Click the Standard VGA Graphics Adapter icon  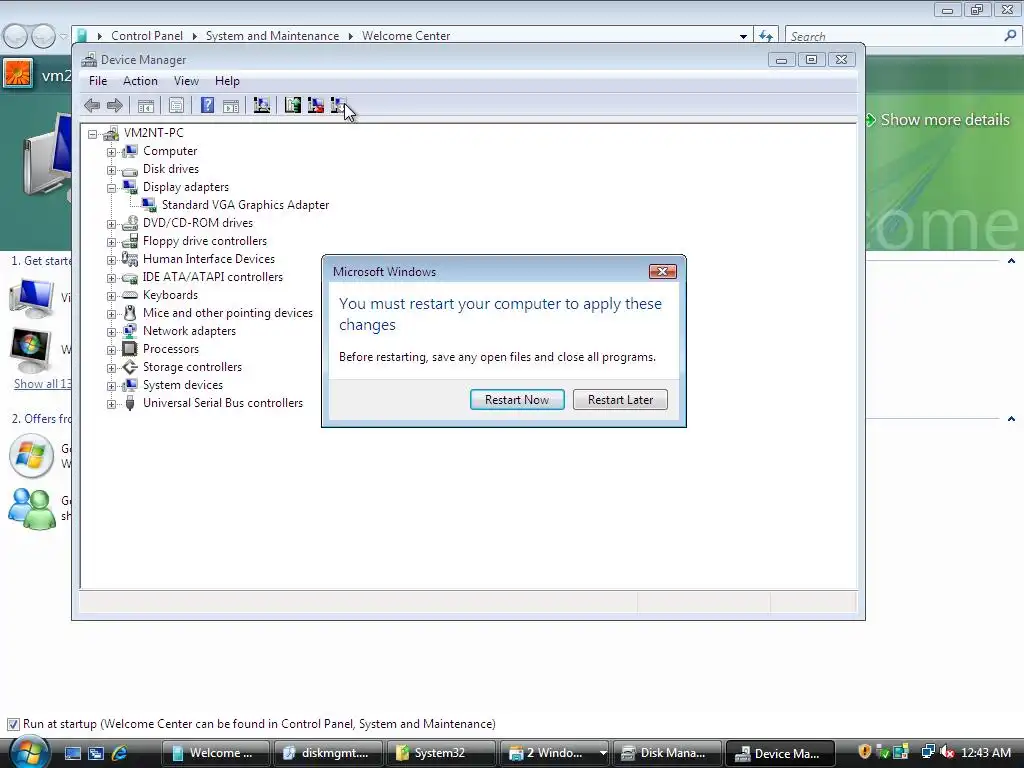[149, 205]
